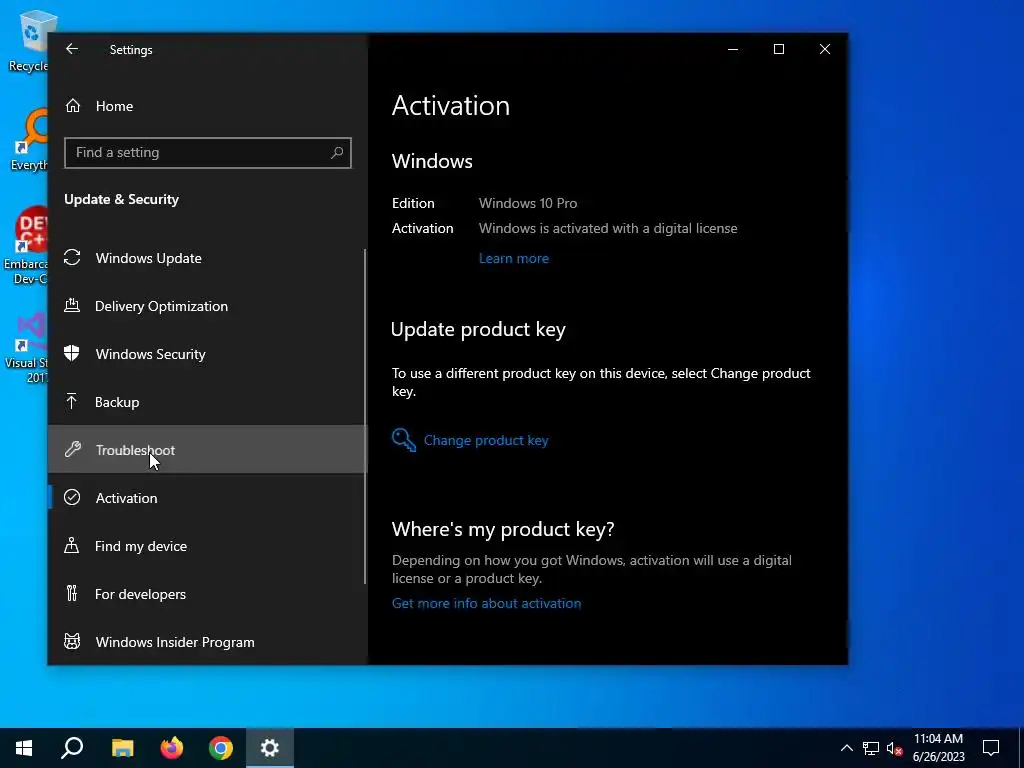
Task: Minimize the Settings window
Action: [733, 49]
